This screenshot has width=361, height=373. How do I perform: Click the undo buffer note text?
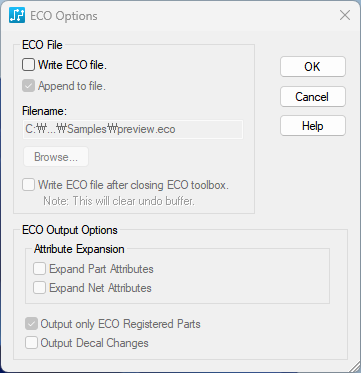pyautogui.click(x=119, y=201)
